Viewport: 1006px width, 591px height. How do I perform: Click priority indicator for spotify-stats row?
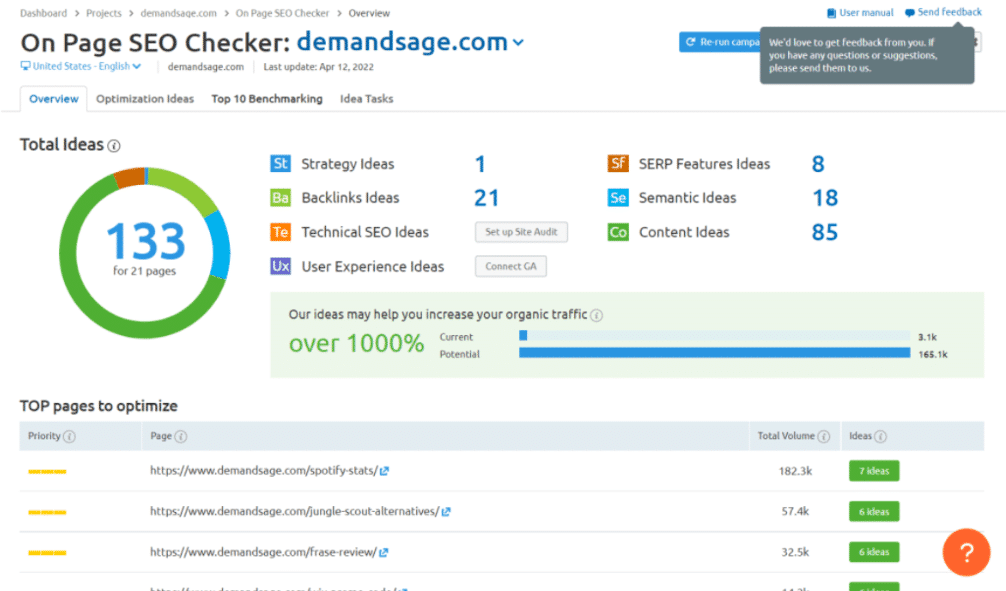47,472
